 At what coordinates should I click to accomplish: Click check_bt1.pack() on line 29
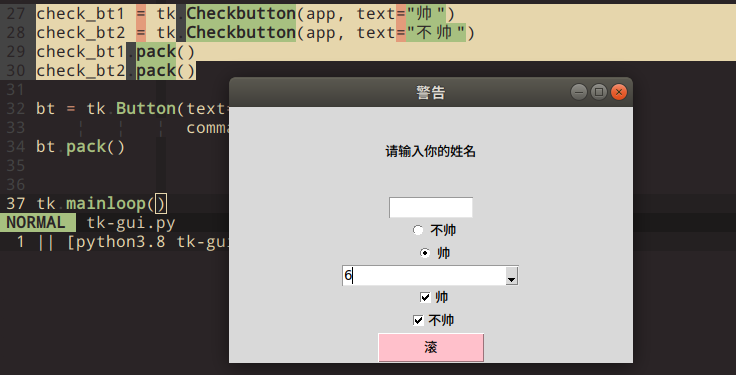pos(115,52)
